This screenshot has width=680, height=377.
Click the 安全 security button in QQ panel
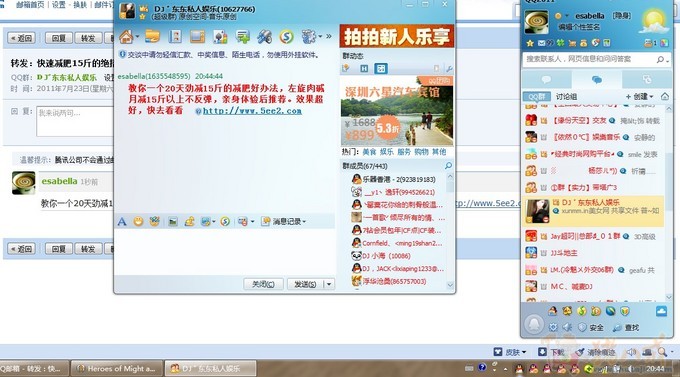[x=591, y=328]
